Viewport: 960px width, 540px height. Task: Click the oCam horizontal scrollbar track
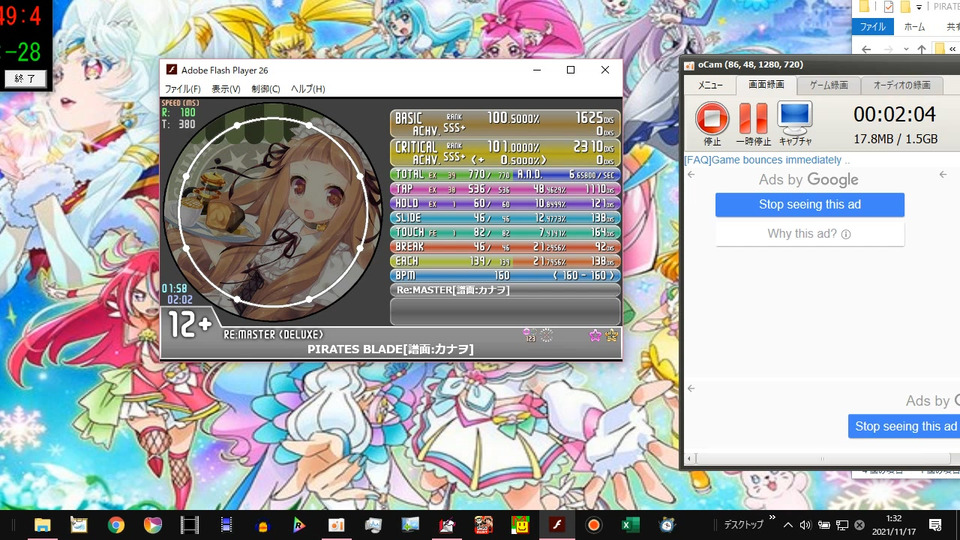[x=824, y=458]
